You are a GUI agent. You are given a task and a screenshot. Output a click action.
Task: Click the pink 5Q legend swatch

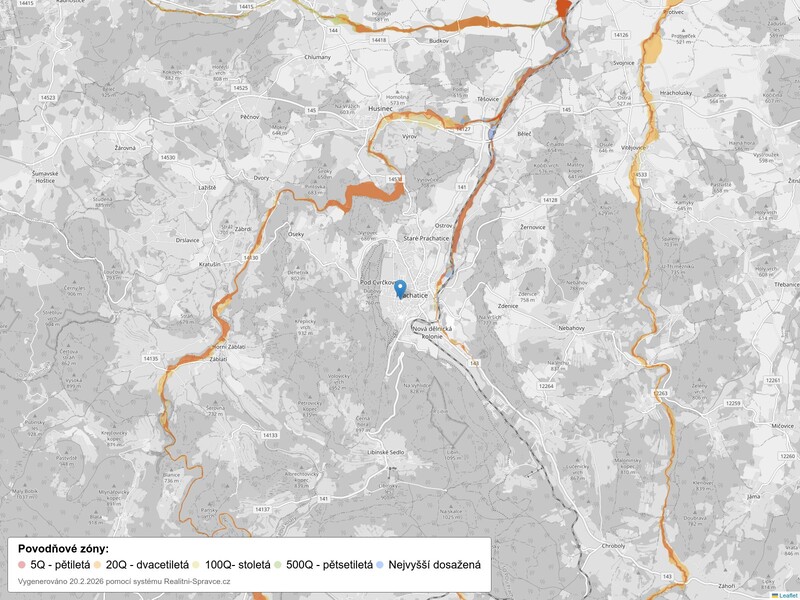22,565
